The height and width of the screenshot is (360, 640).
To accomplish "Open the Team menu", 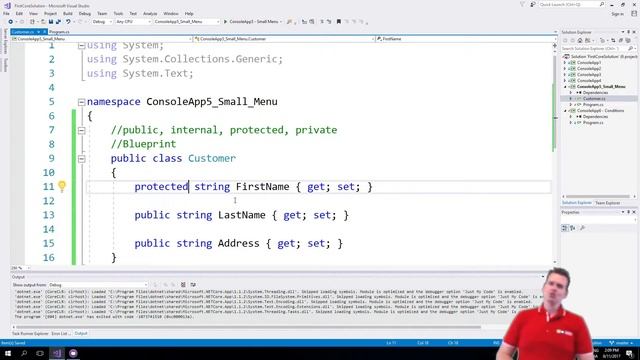I will click(102, 13).
